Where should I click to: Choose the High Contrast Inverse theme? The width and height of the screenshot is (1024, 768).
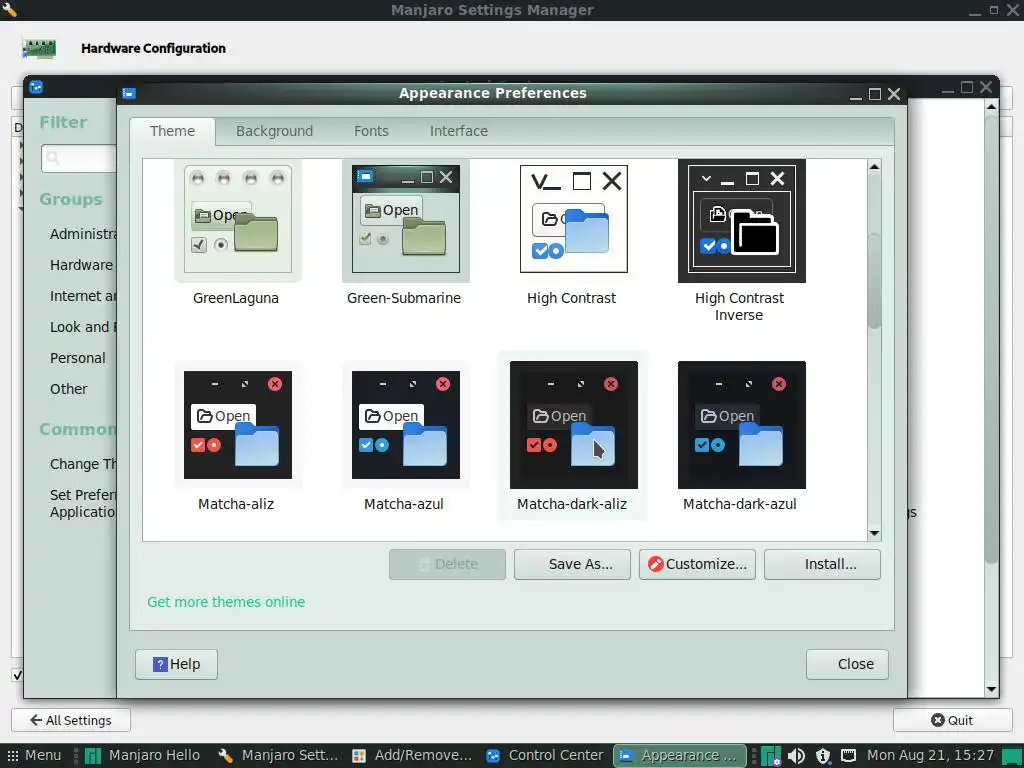[741, 221]
